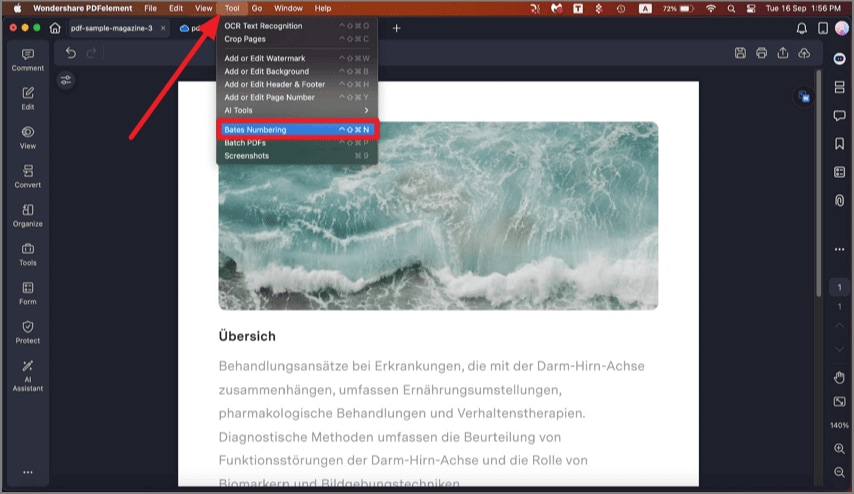Choose Add or Edit Header & Footer
Screen dimensions: 854x494
pos(297,84)
